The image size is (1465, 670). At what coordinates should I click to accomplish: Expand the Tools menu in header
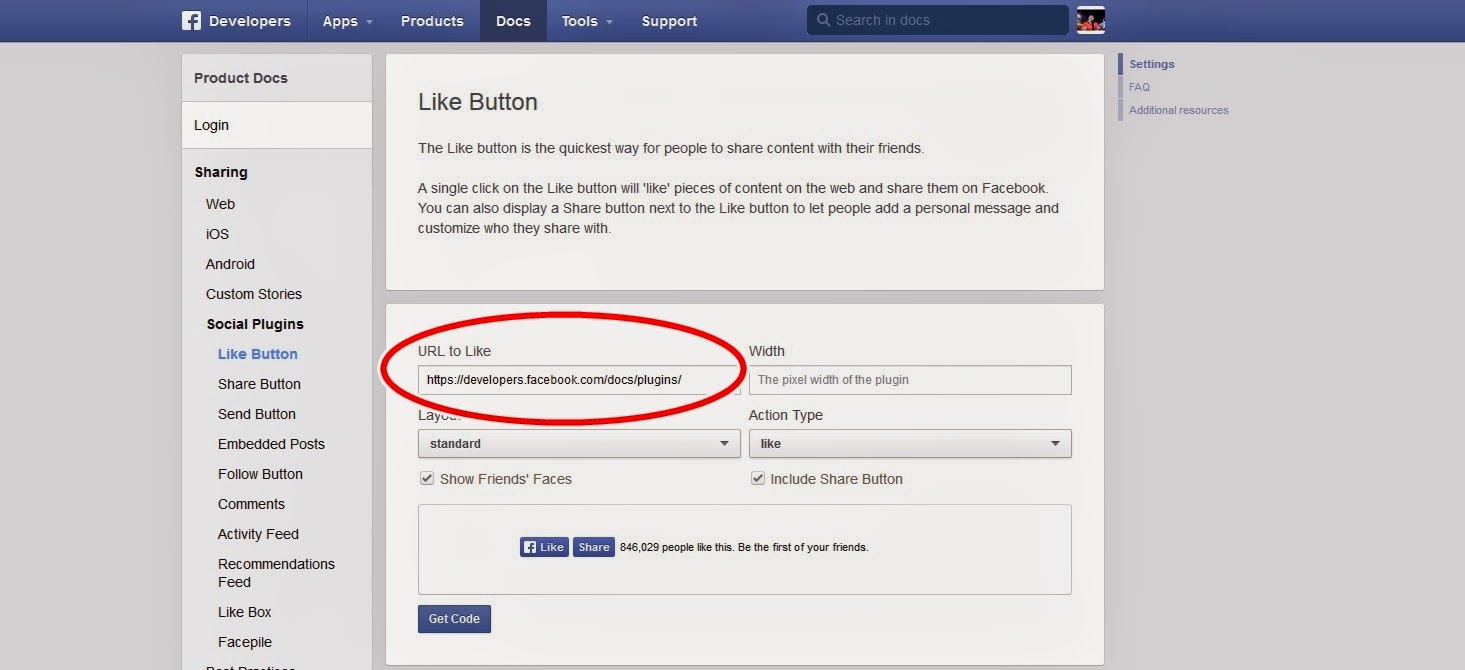click(x=586, y=21)
